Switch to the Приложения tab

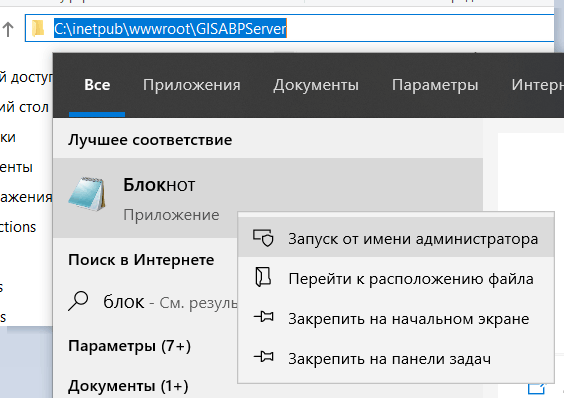[191, 85]
